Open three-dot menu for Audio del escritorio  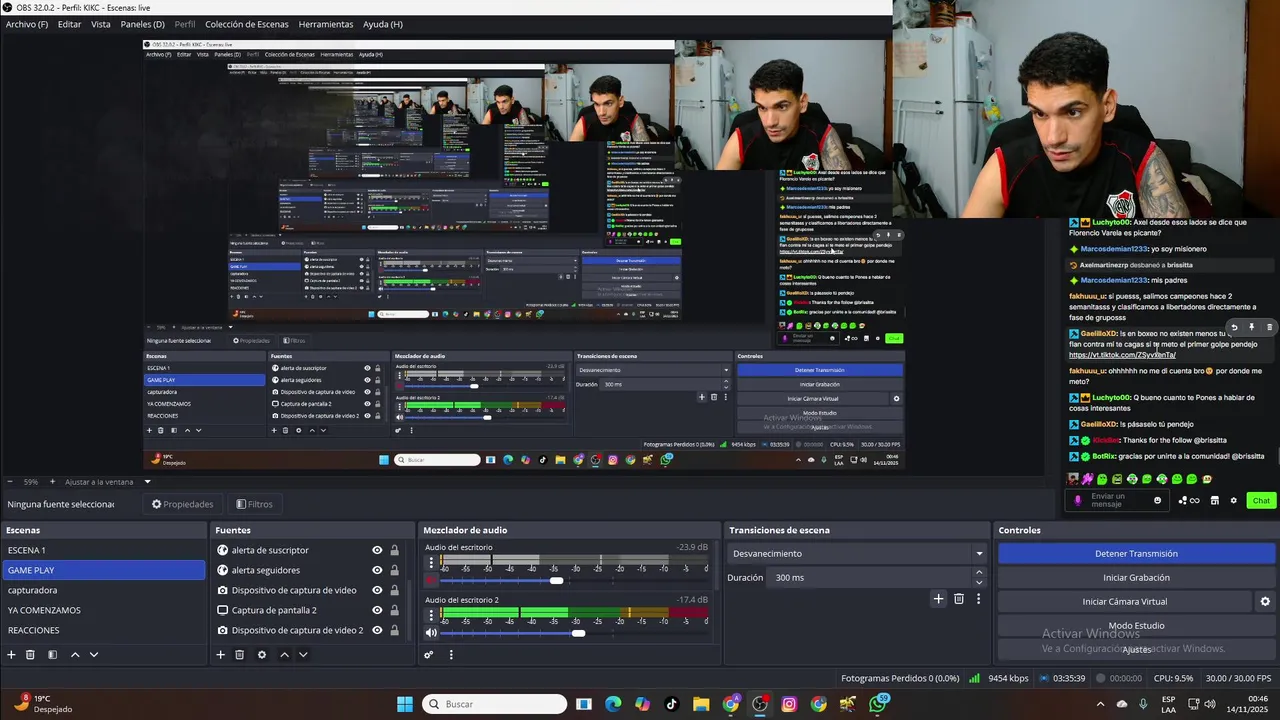pyautogui.click(x=431, y=562)
